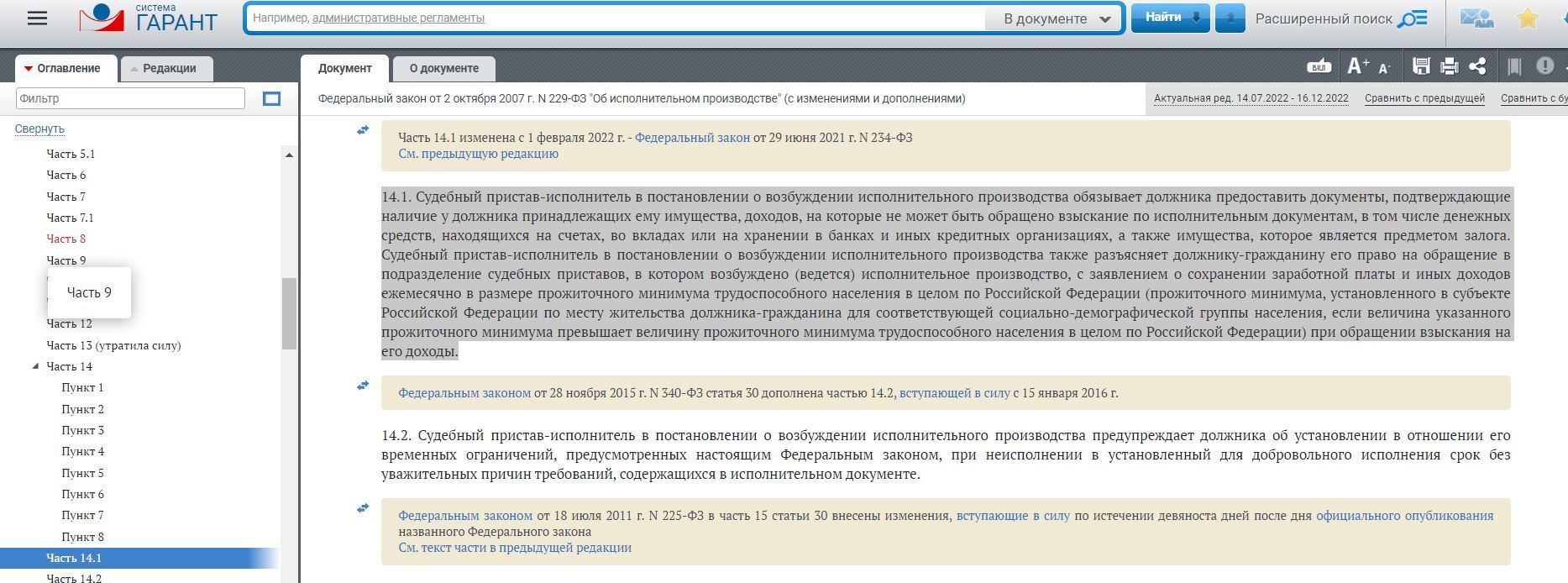This screenshot has height=583, width=1568.
Task: Click comparison arrows beside N 225-ФЗ note
Action: tap(363, 508)
